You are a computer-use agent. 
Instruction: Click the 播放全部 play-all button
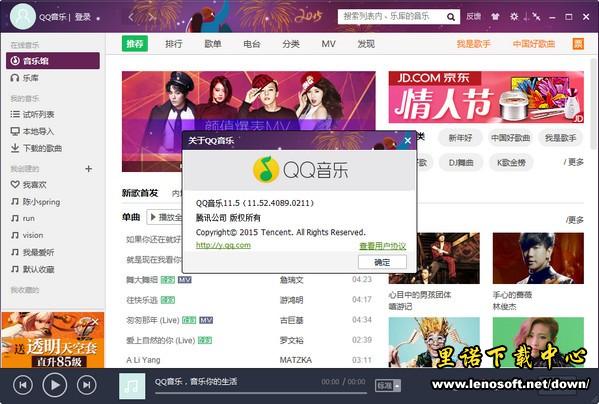point(164,217)
